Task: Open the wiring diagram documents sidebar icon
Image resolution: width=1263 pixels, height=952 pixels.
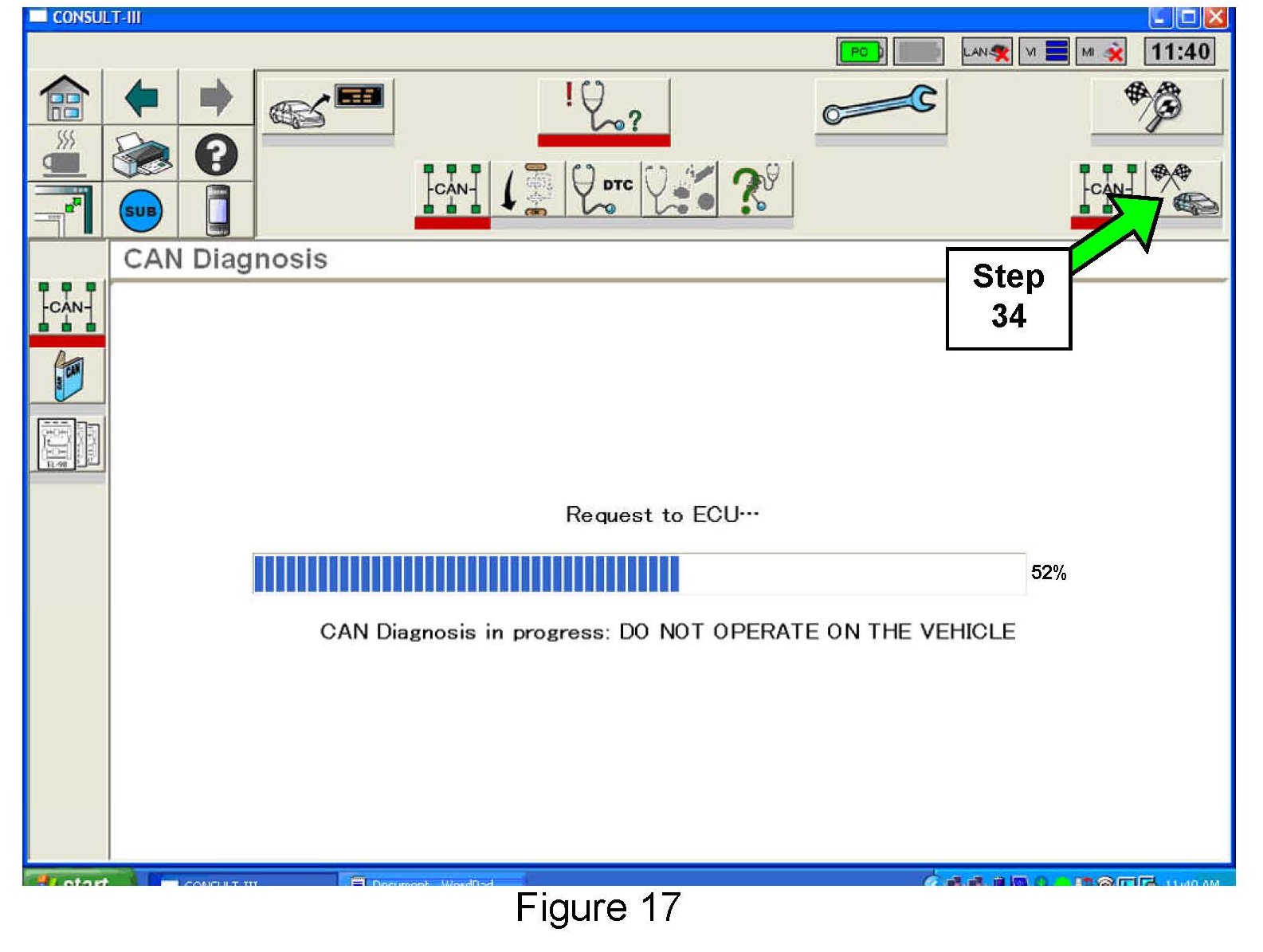Action: (68, 445)
